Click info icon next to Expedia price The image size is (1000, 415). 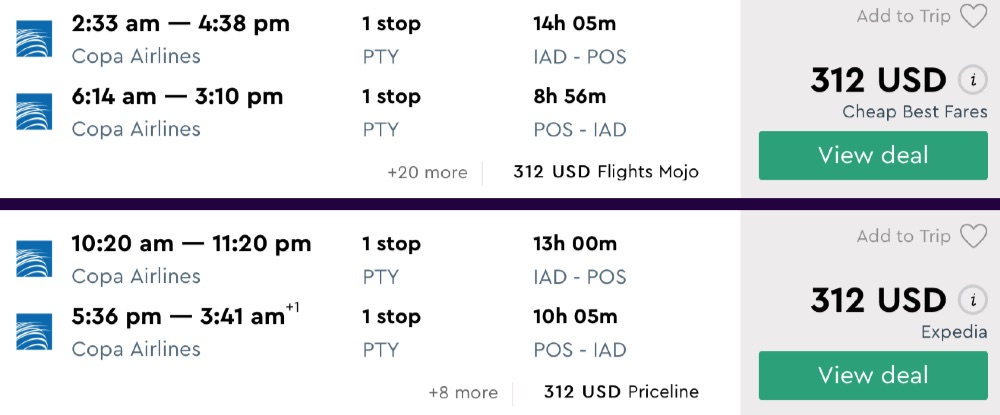971,300
